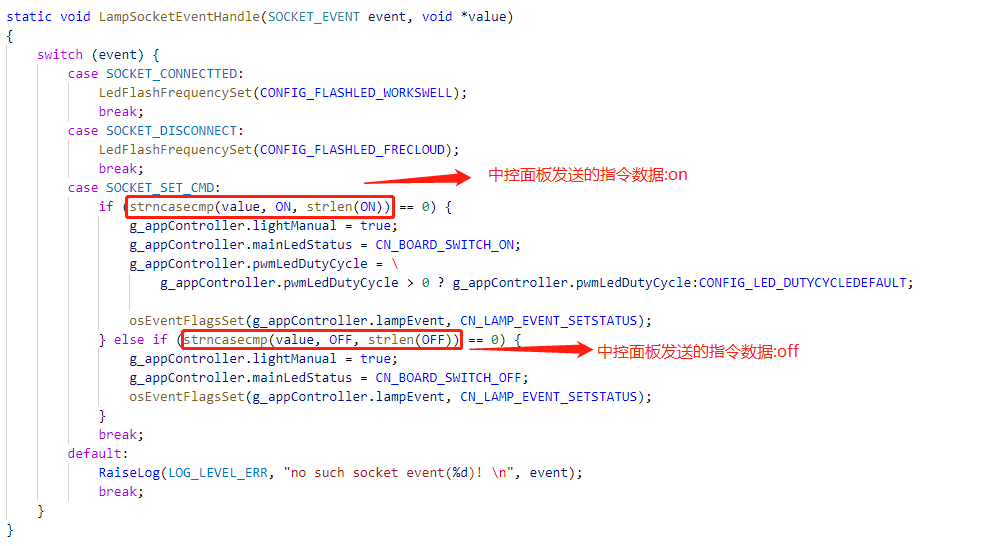Click the red arrow pointing to on annotation
This screenshot has width=983, height=546.
tap(418, 178)
